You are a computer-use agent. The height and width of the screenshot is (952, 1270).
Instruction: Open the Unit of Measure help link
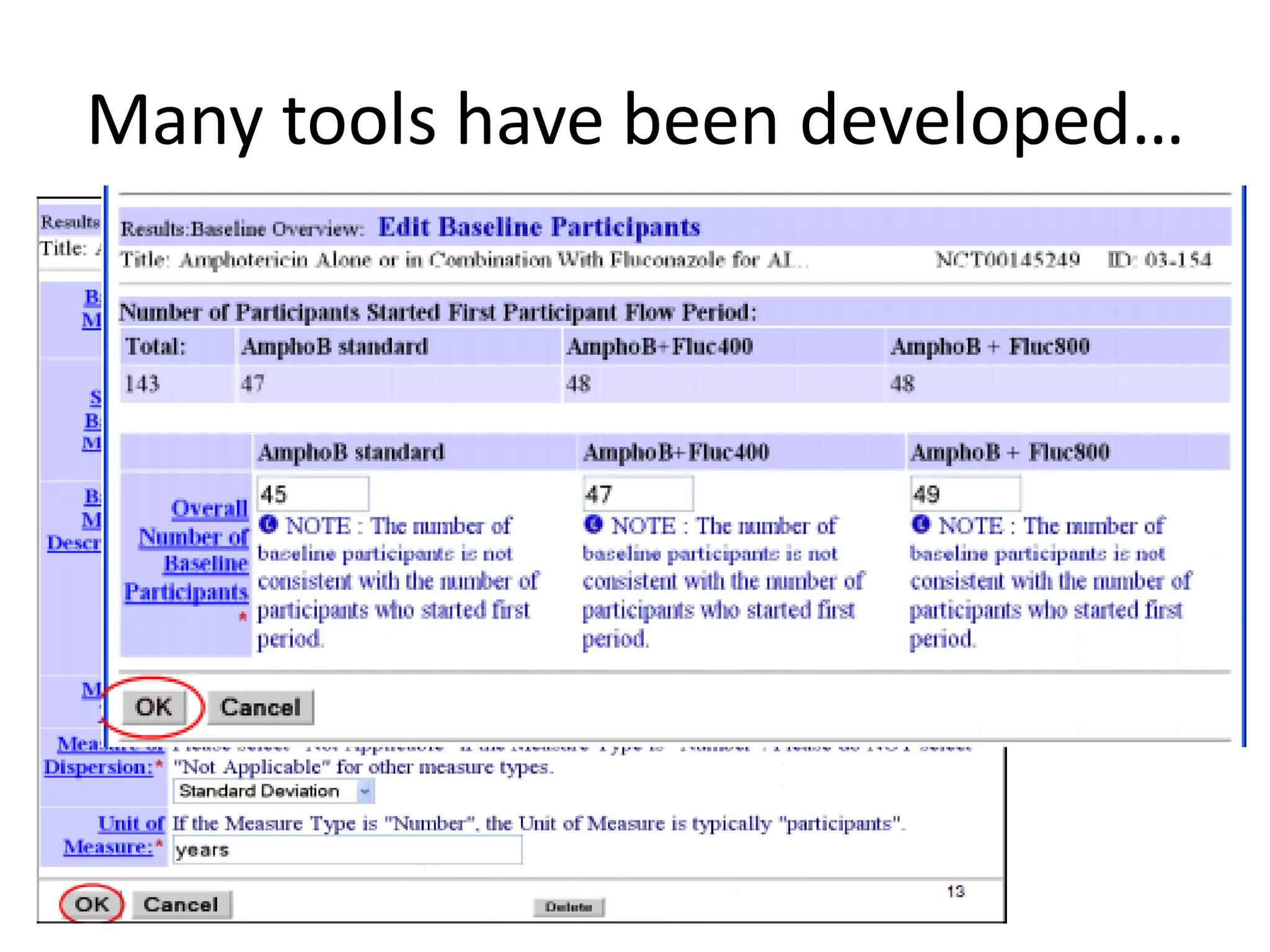coord(114,835)
